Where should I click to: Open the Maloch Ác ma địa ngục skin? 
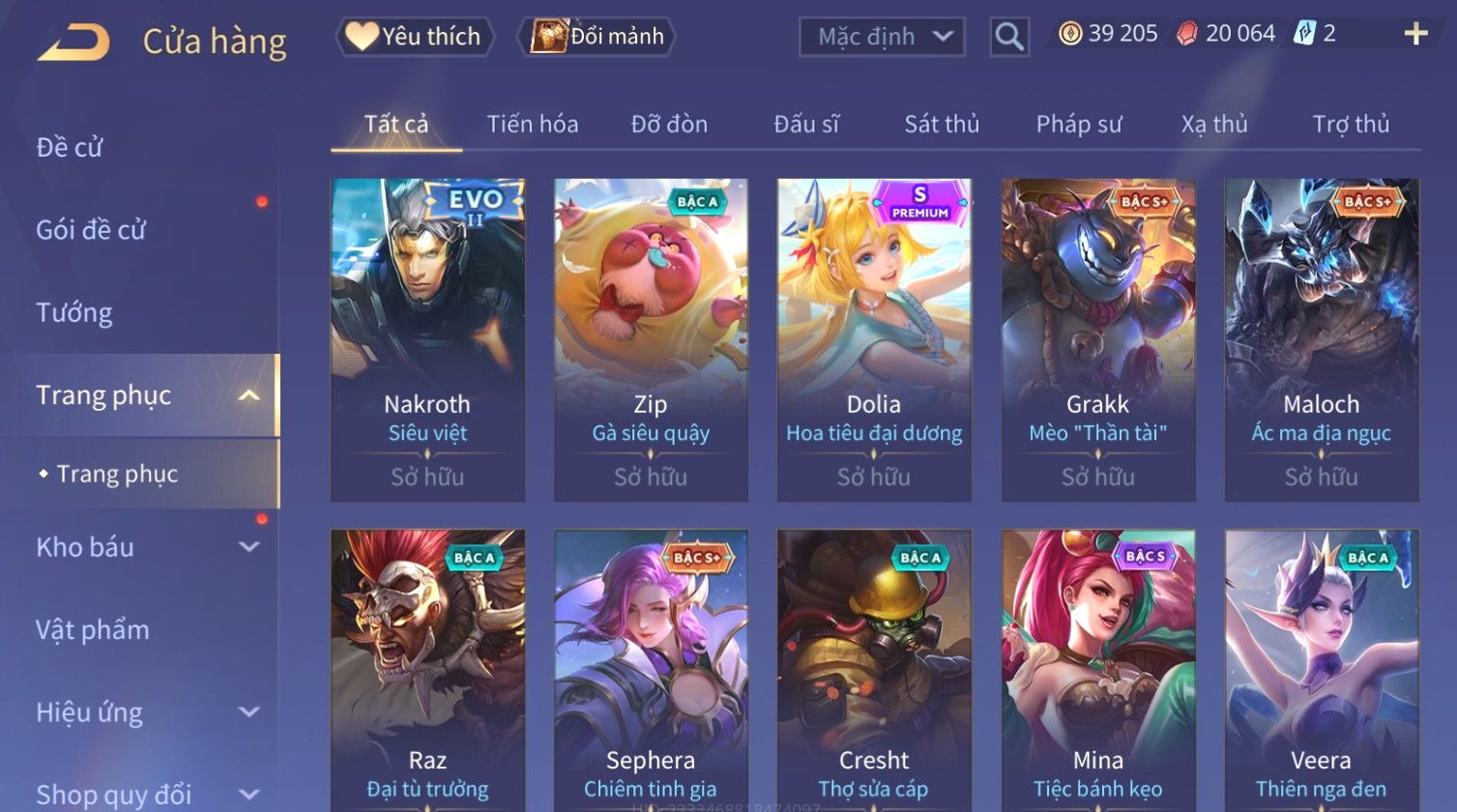point(1322,339)
